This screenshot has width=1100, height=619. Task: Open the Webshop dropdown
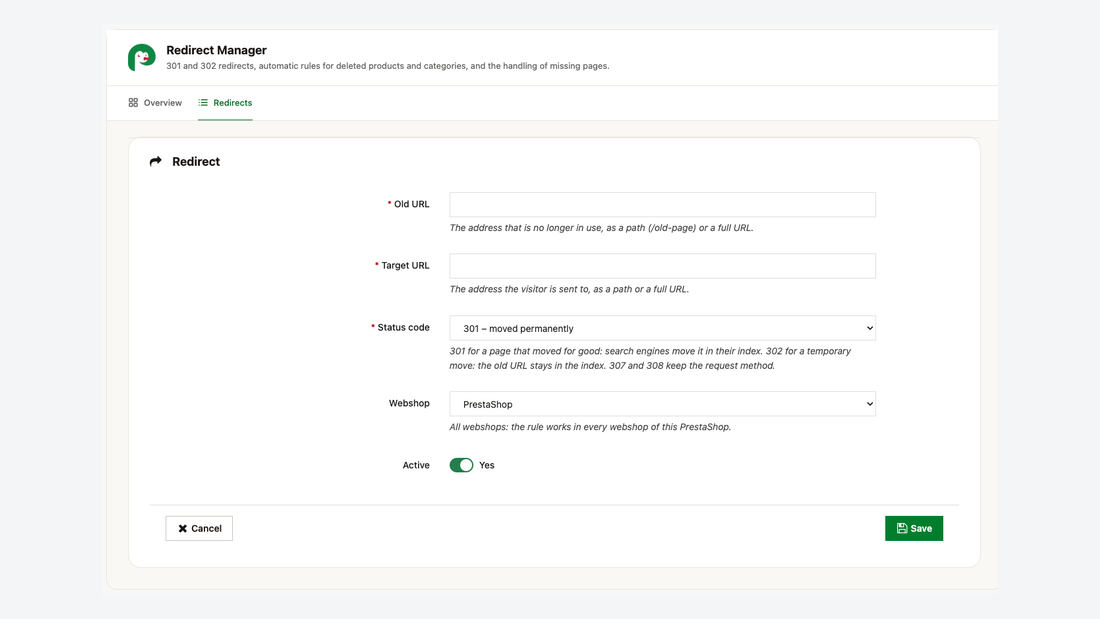pos(662,404)
